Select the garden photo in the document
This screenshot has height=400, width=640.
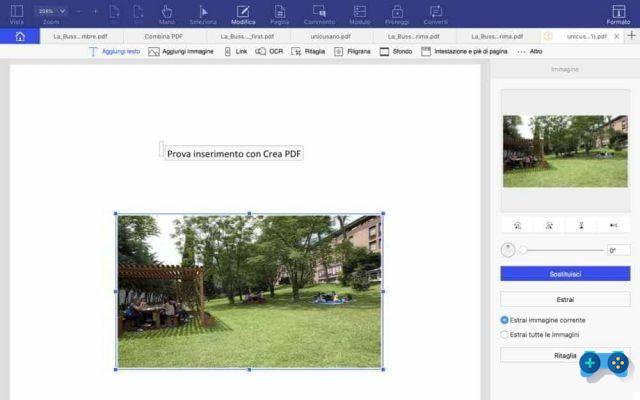249,291
